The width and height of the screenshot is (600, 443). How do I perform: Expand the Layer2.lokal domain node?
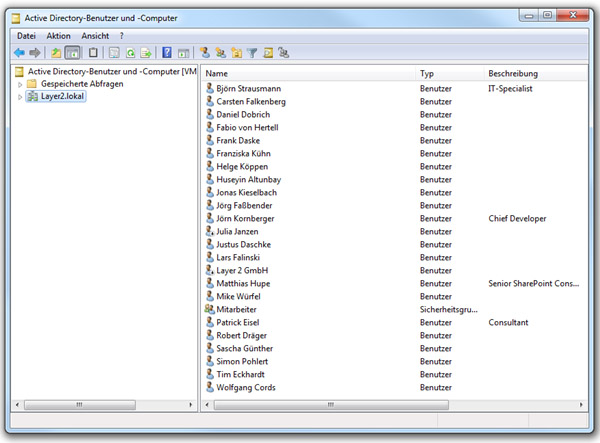tap(19, 97)
